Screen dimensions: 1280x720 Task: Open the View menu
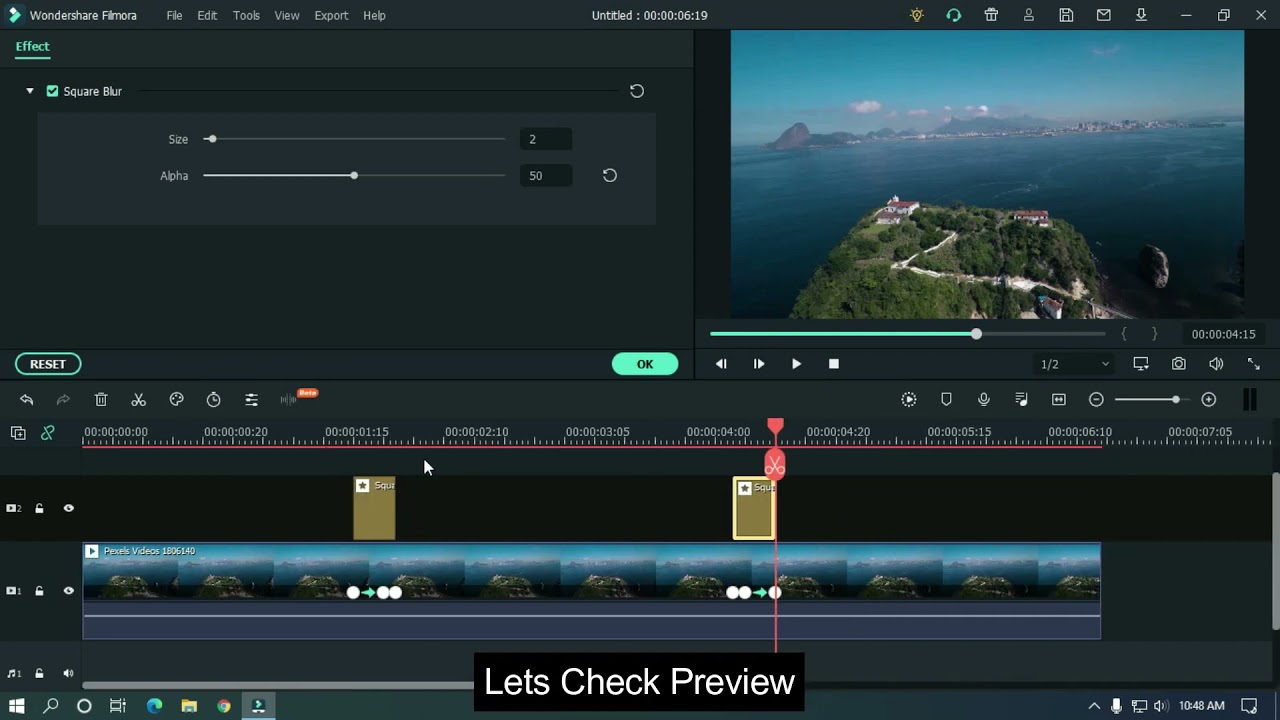click(287, 15)
